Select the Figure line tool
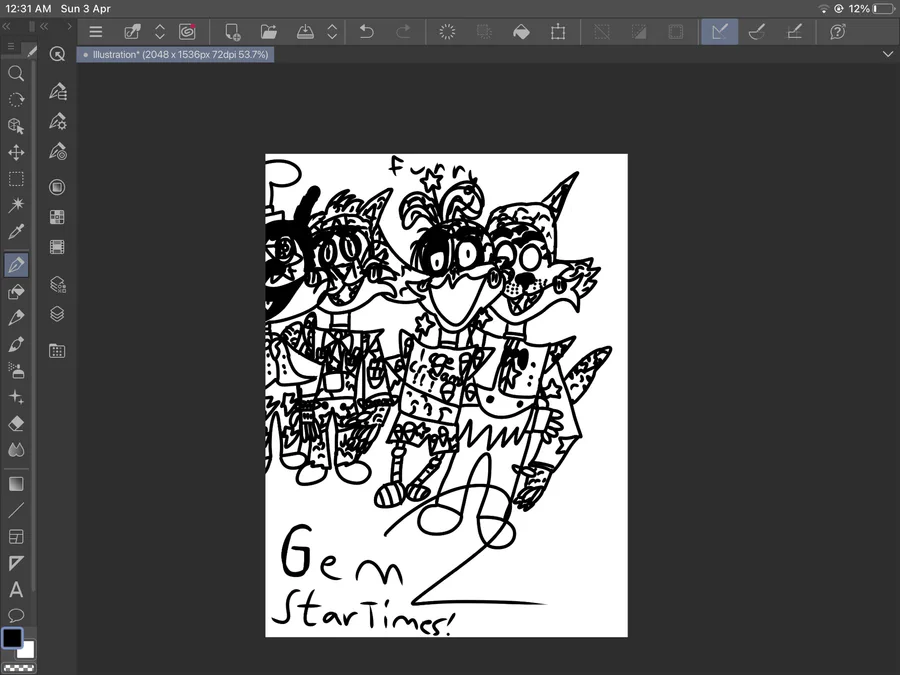900x675 pixels. point(16,510)
